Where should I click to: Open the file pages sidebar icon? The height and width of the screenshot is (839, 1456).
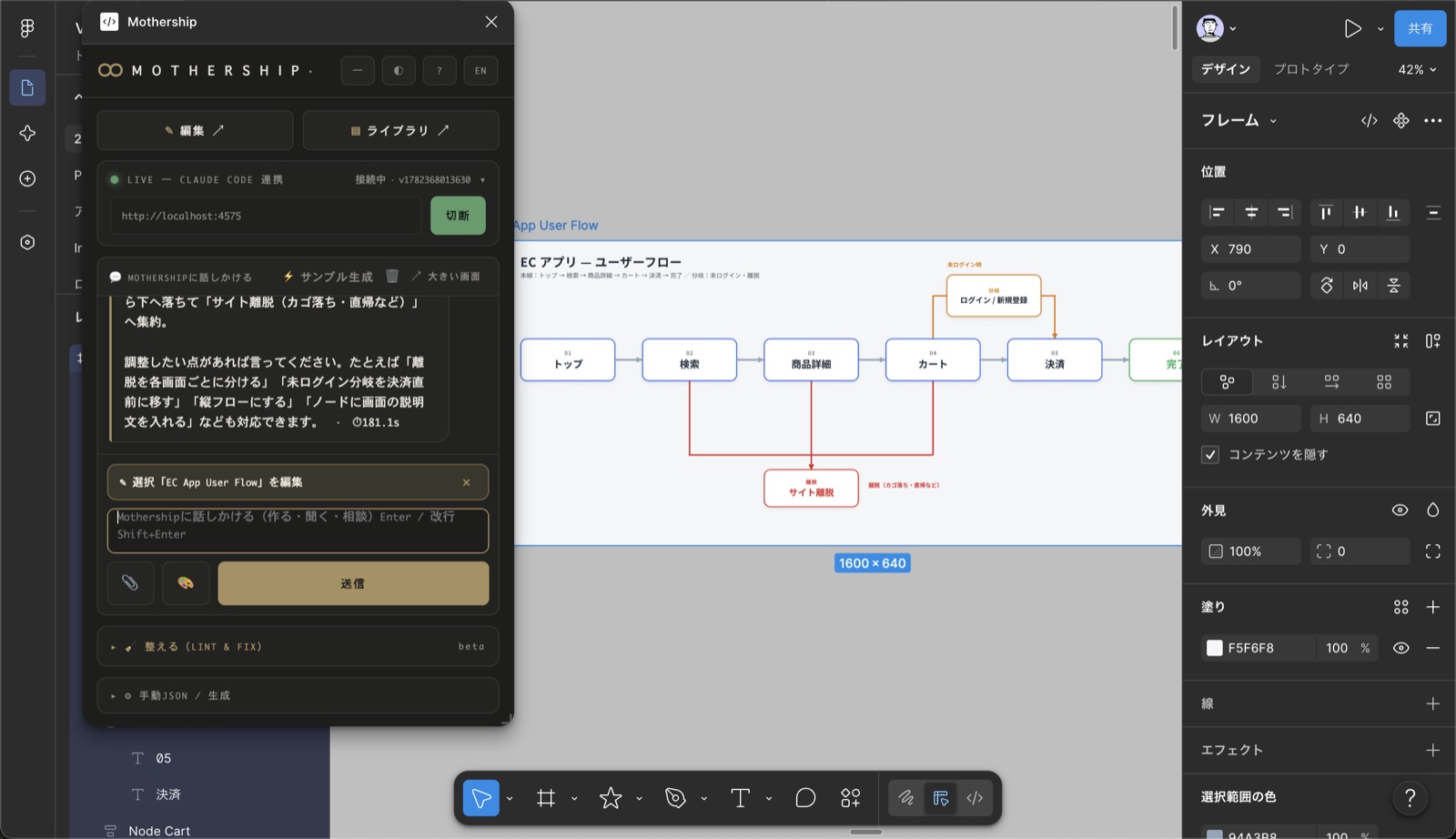(x=27, y=87)
